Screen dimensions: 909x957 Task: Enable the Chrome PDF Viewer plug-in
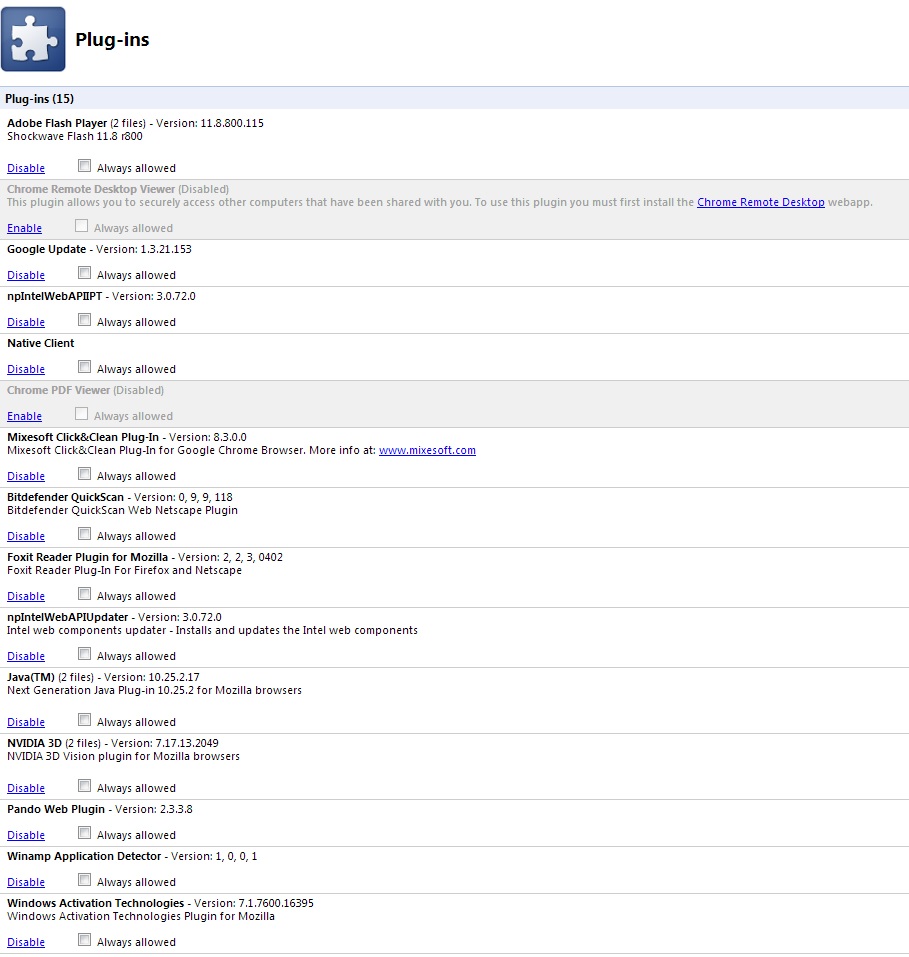(24, 416)
